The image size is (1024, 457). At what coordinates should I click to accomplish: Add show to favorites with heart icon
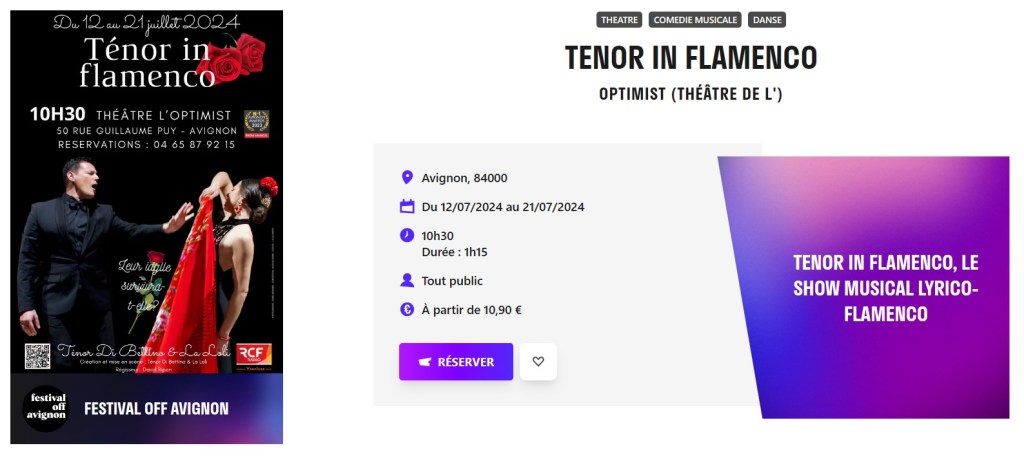pos(538,362)
